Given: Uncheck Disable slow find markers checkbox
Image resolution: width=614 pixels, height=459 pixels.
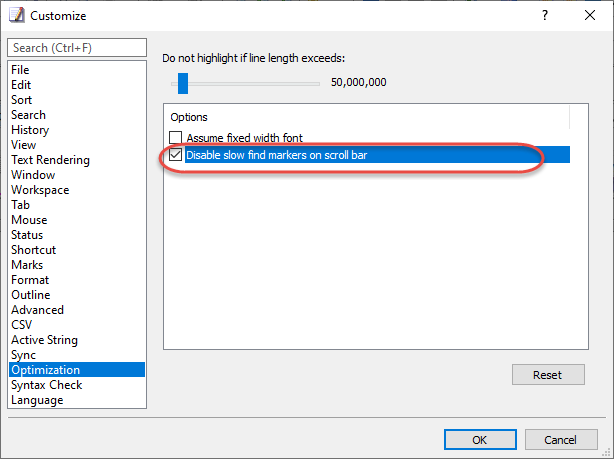Looking at the screenshot, I should point(175,155).
